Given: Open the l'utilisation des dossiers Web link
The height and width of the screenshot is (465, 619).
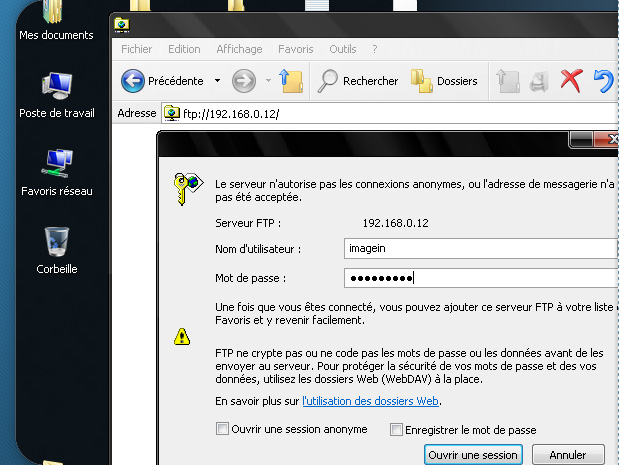Looking at the screenshot, I should (370, 401).
